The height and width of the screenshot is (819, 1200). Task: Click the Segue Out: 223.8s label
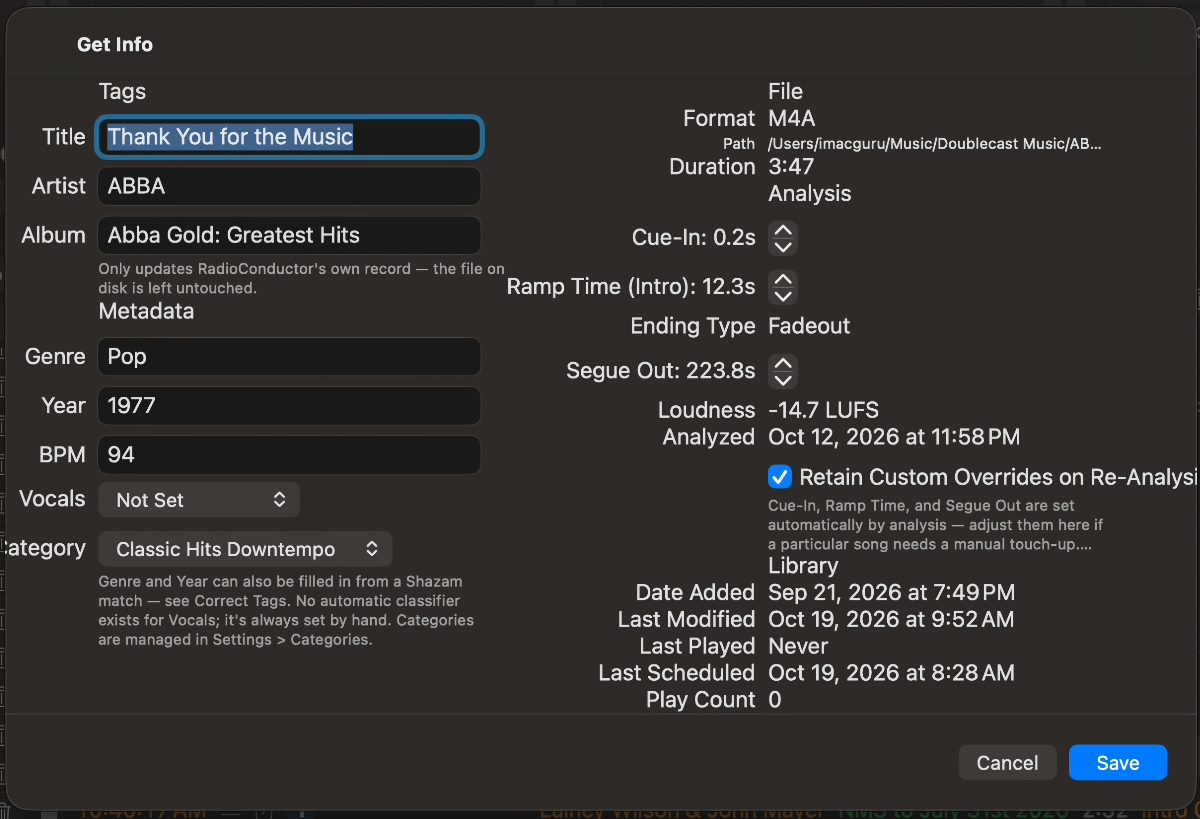pos(661,371)
